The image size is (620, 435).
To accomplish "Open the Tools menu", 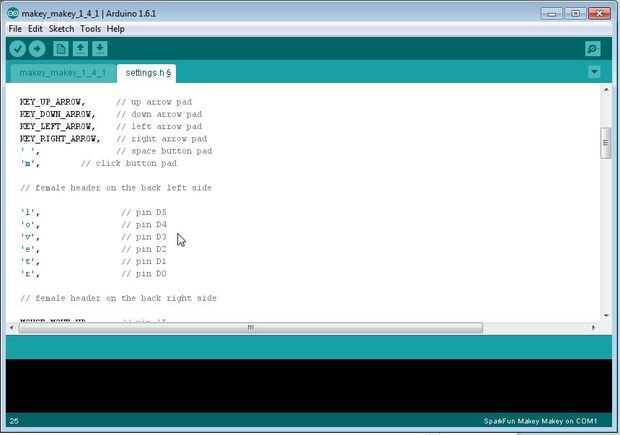I will tap(91, 29).
